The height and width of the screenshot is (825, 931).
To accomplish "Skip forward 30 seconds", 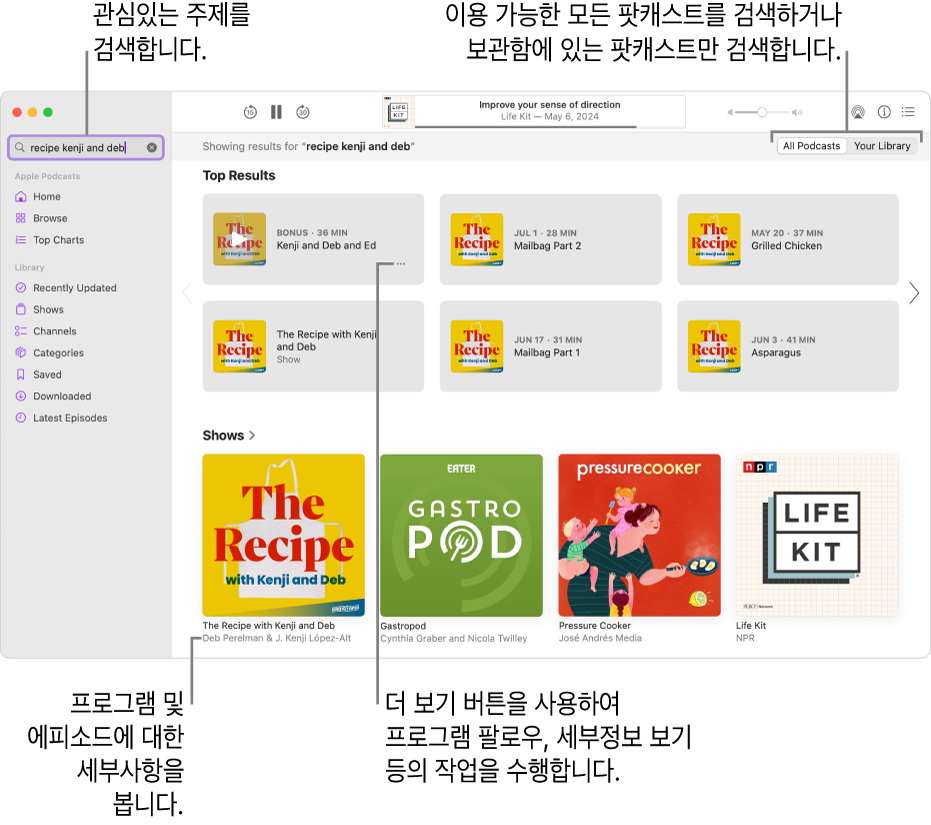I will coord(303,112).
